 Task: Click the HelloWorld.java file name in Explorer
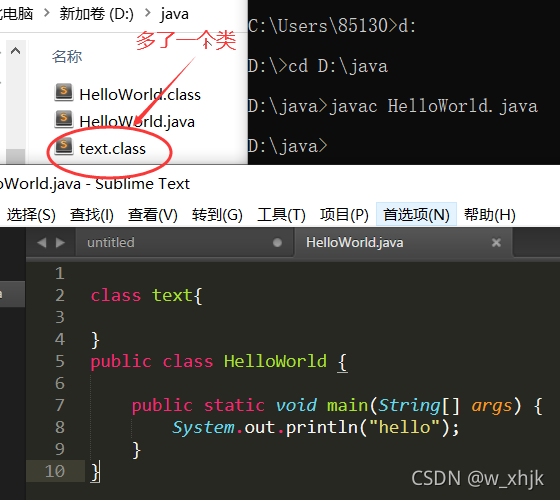[x=137, y=122]
